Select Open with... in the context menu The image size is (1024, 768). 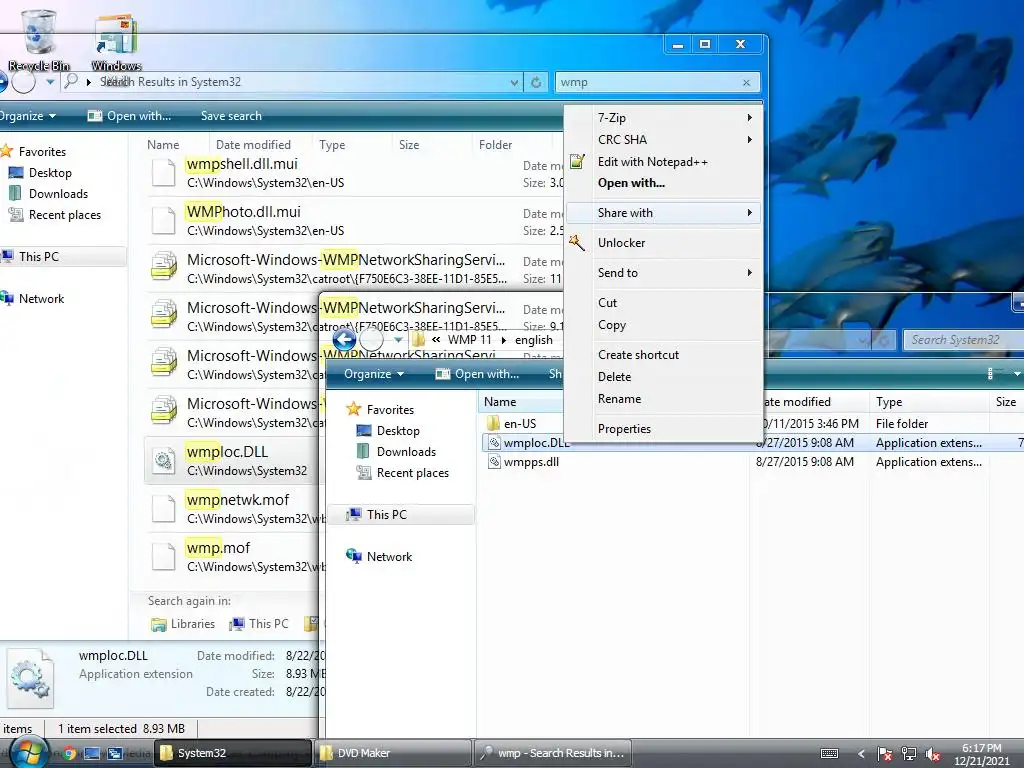(x=664, y=183)
